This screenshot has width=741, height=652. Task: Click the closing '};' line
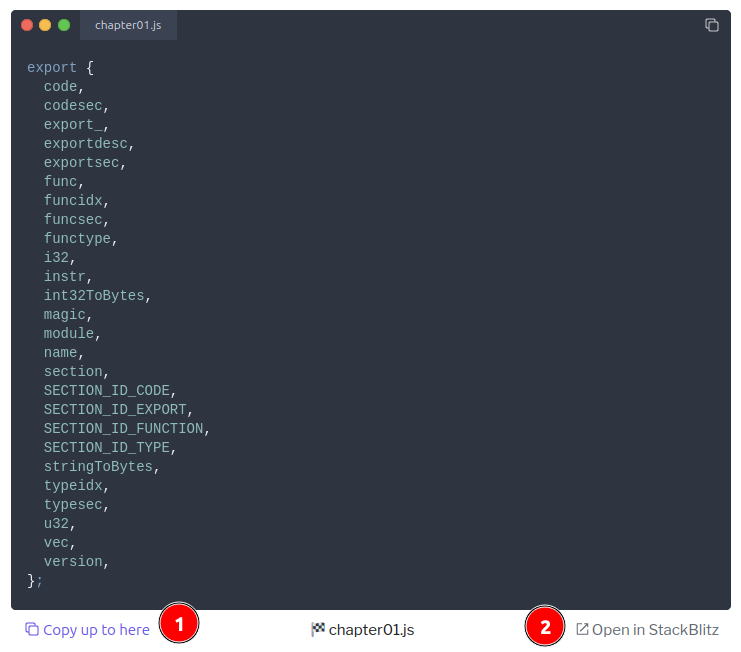click(x=35, y=581)
